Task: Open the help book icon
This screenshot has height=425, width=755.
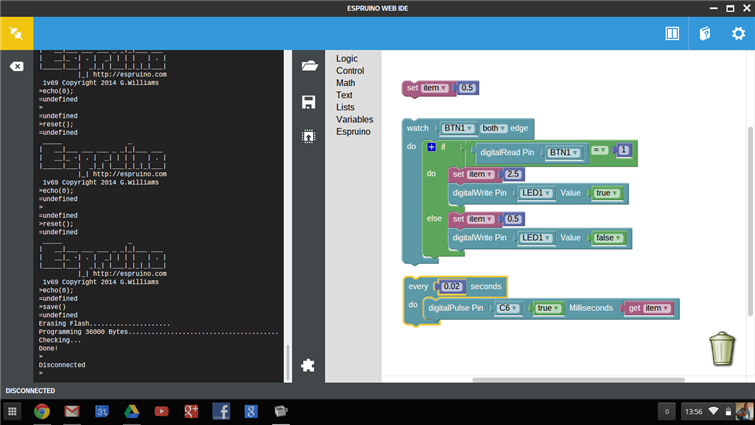Action: coord(705,33)
